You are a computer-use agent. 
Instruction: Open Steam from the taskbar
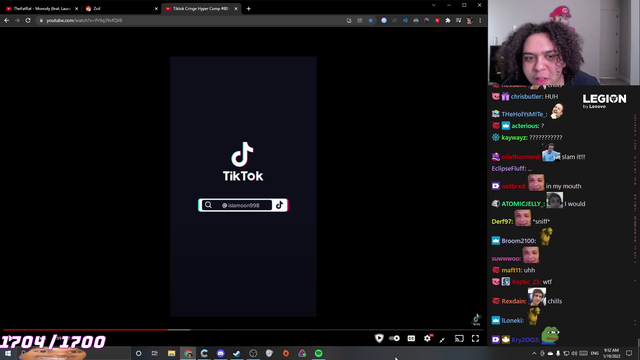coord(237,353)
